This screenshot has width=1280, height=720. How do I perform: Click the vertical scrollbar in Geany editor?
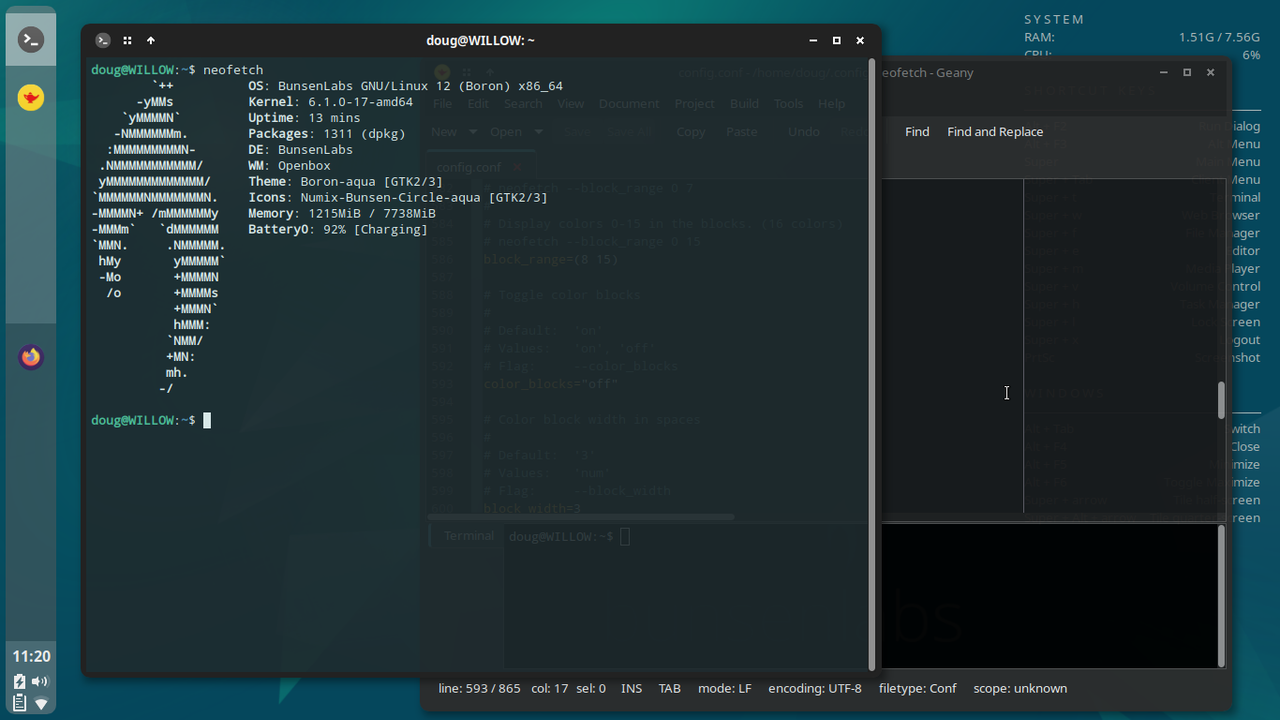coord(1220,398)
